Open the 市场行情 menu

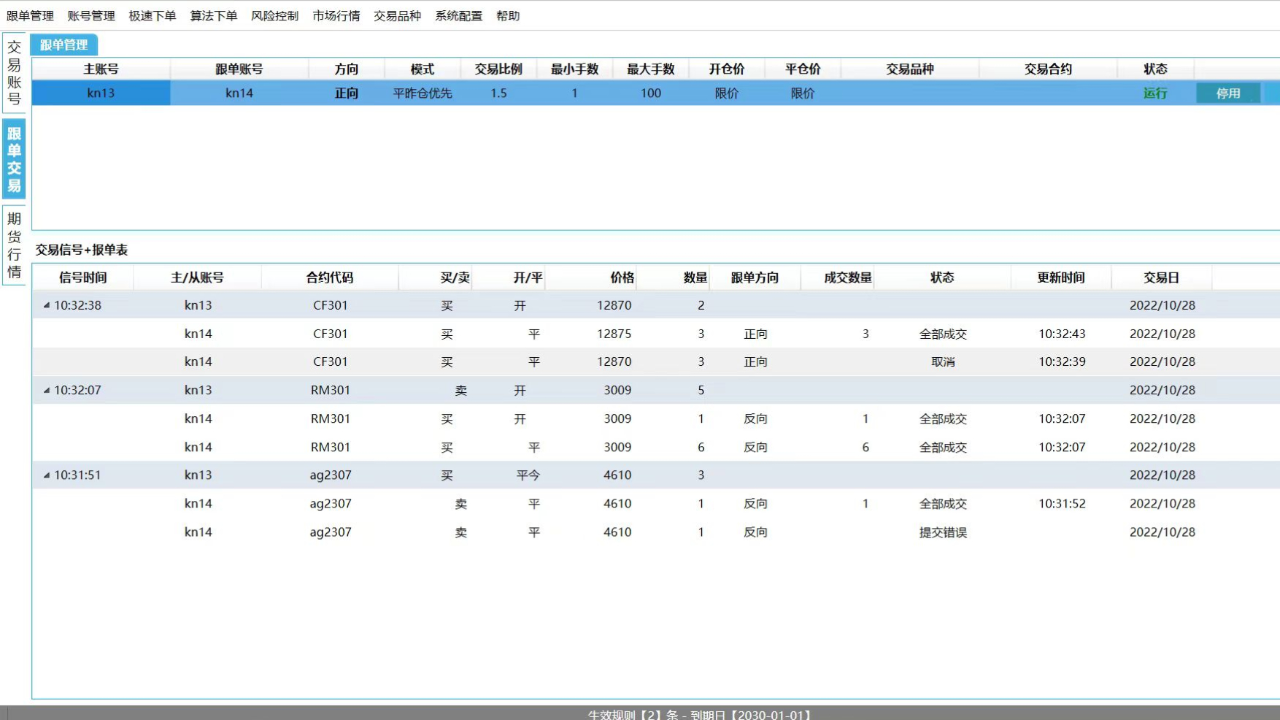334,15
